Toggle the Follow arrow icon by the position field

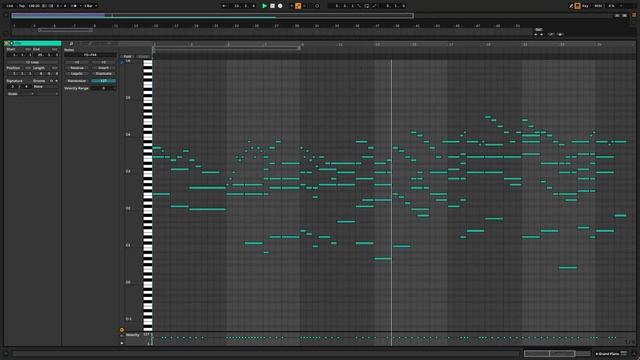tap(224, 6)
